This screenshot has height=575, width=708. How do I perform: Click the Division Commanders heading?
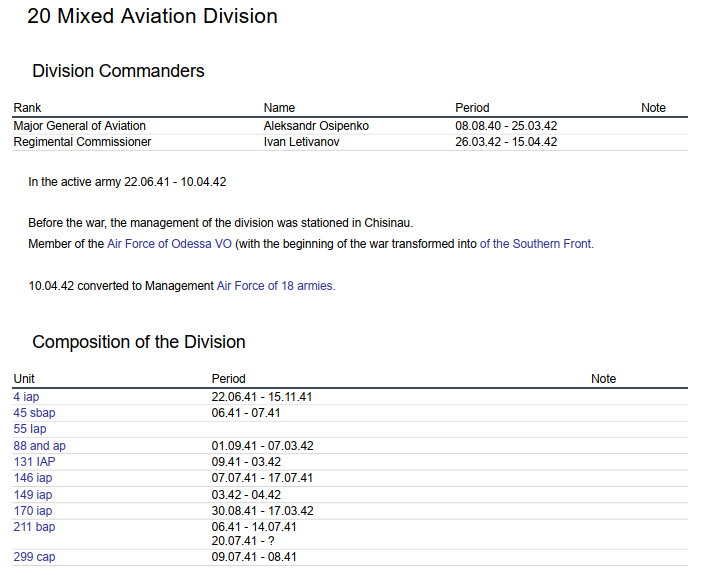point(118,71)
